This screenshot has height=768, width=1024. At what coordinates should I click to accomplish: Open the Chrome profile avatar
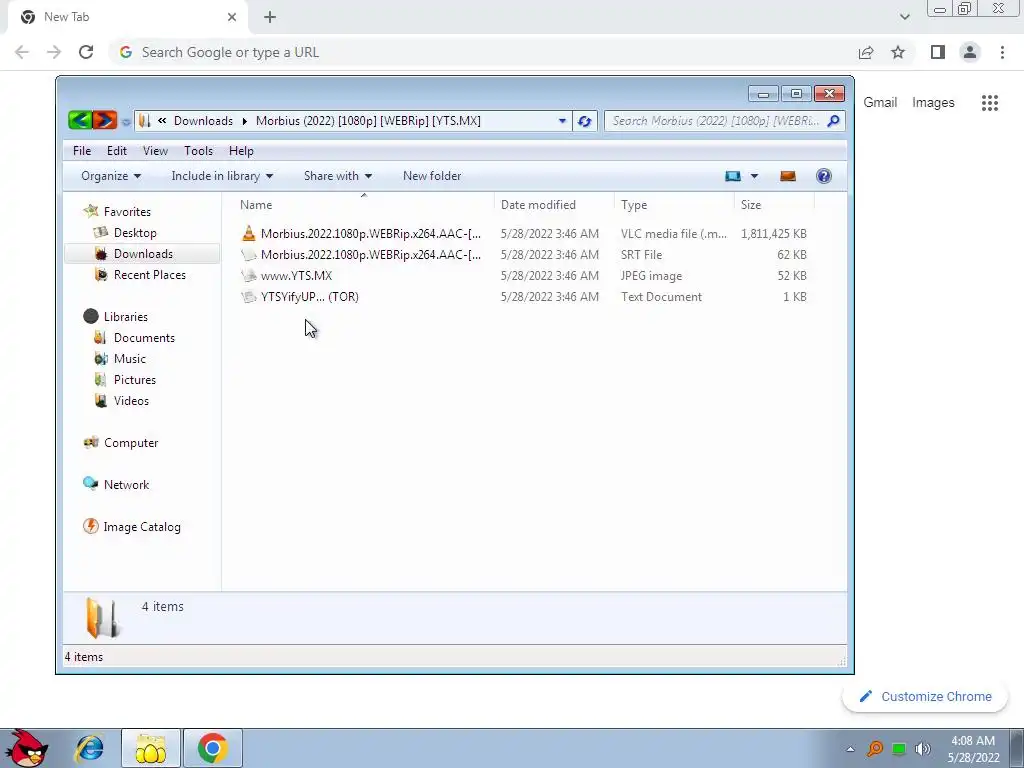pos(970,52)
